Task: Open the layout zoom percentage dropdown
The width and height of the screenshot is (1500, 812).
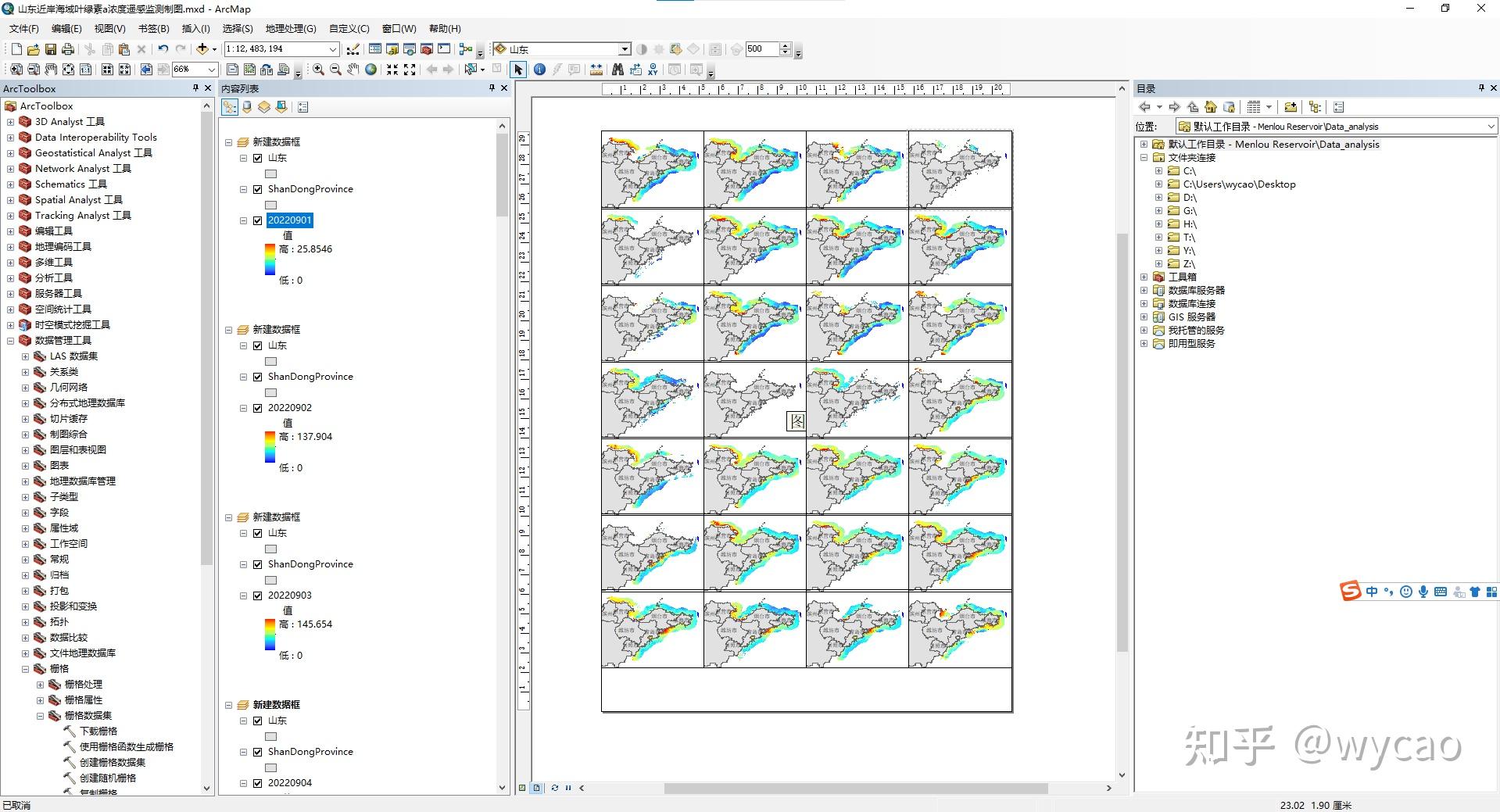Action: (211, 70)
